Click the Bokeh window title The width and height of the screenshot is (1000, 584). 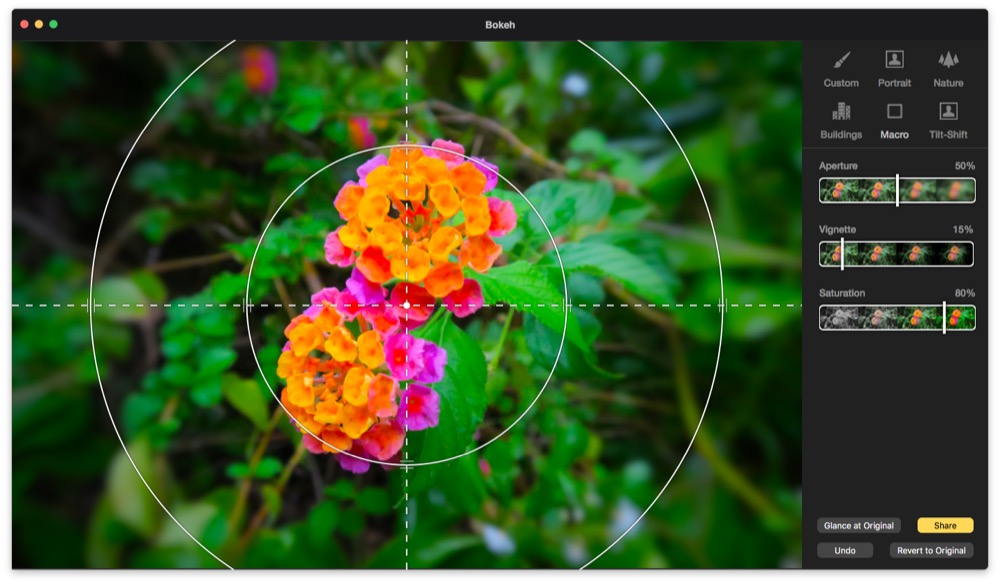click(500, 25)
